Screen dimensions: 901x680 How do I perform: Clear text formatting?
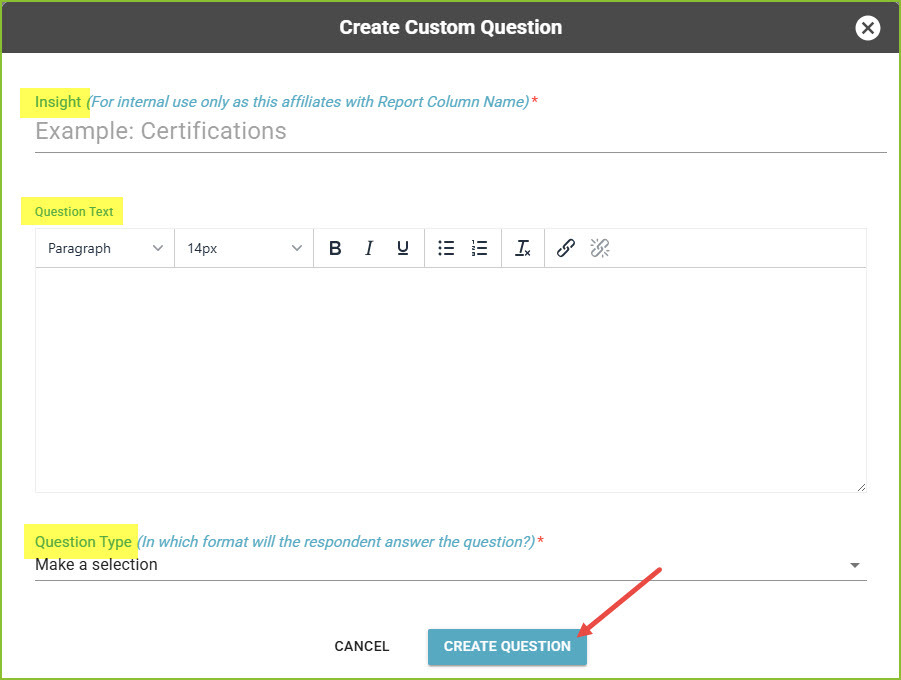pyautogui.click(x=523, y=248)
